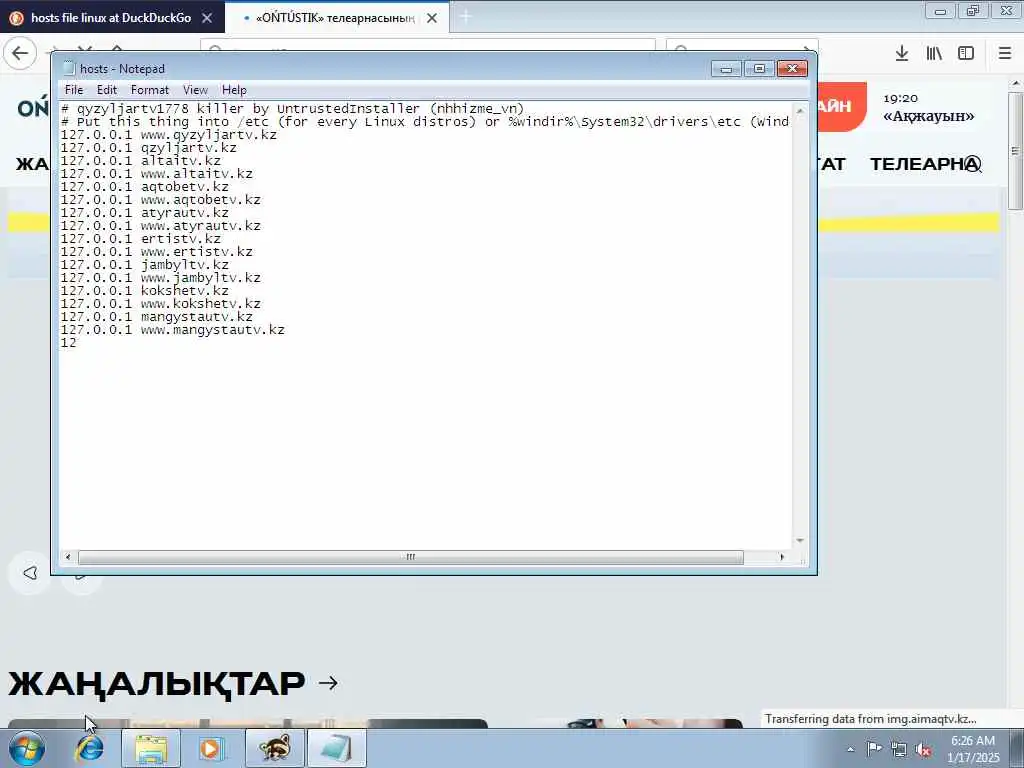Maximize the Notepad window
Image resolution: width=1024 pixels, height=768 pixels.
click(x=759, y=69)
